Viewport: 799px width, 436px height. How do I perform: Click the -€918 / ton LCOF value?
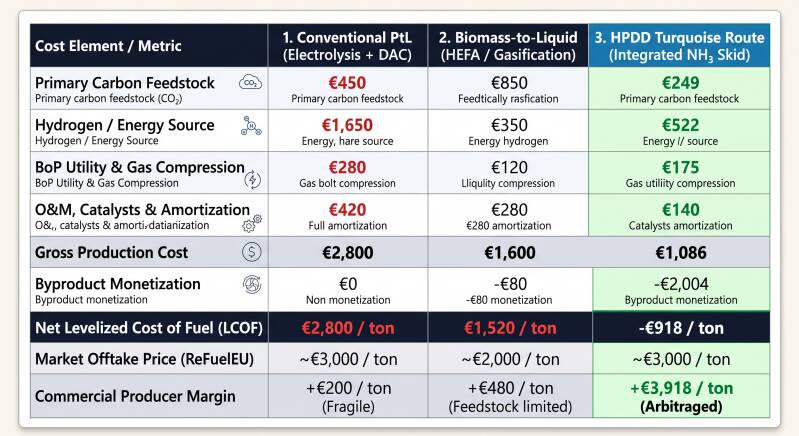pyautogui.click(x=681, y=328)
